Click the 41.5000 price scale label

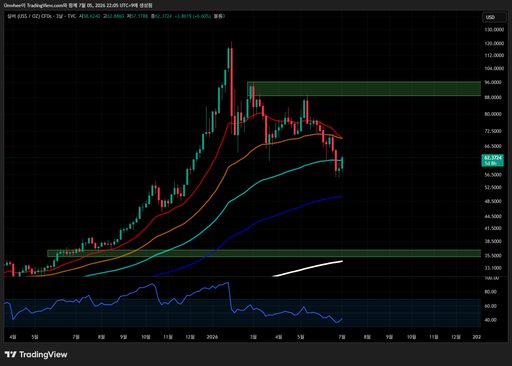point(493,228)
